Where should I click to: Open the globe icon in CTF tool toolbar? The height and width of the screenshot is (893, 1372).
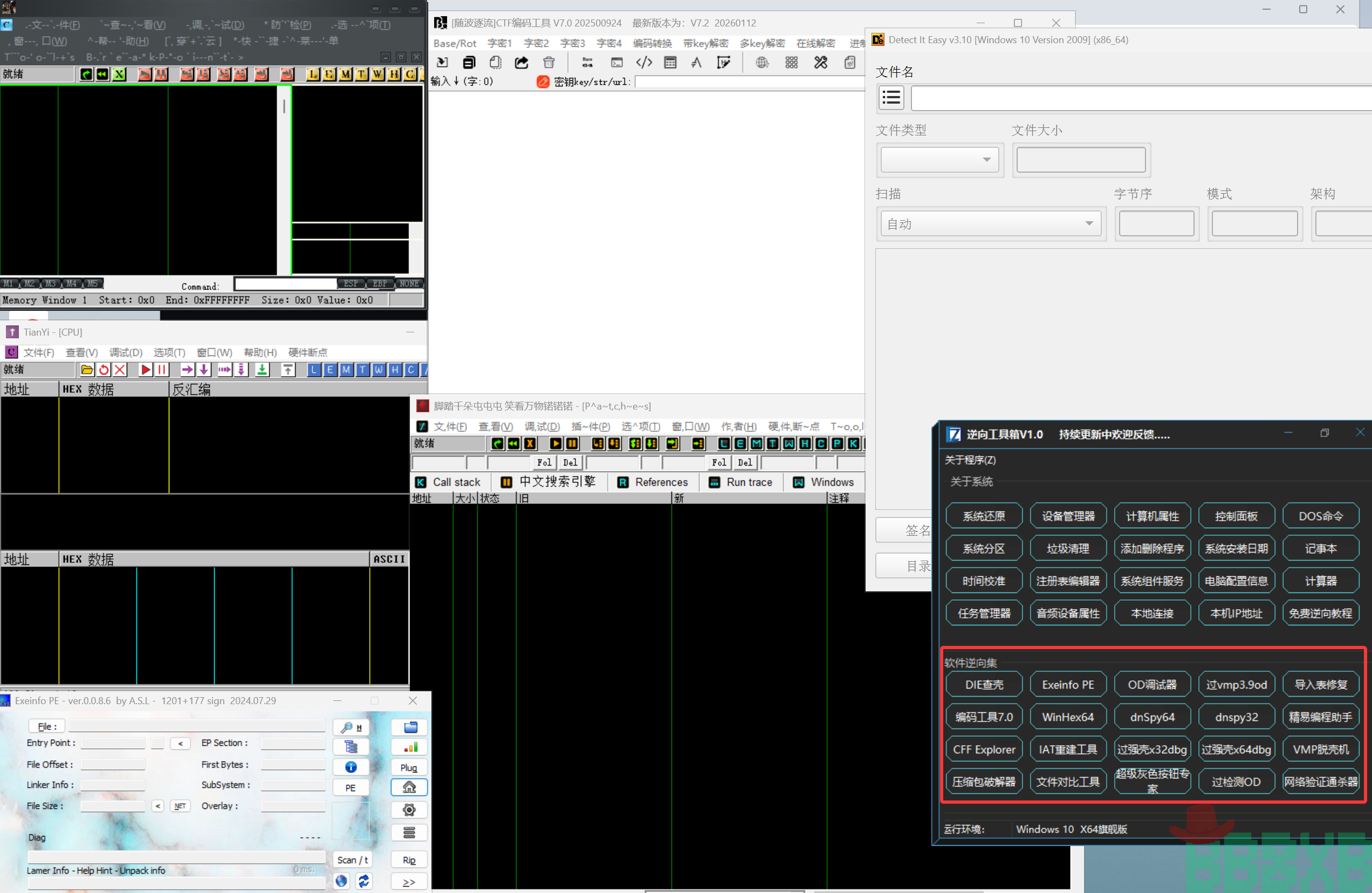(x=762, y=62)
